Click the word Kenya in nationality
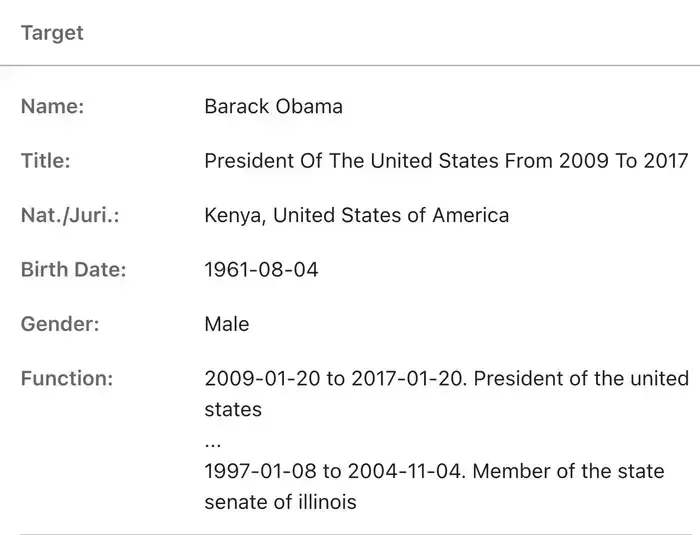The image size is (700, 535). (x=233, y=215)
